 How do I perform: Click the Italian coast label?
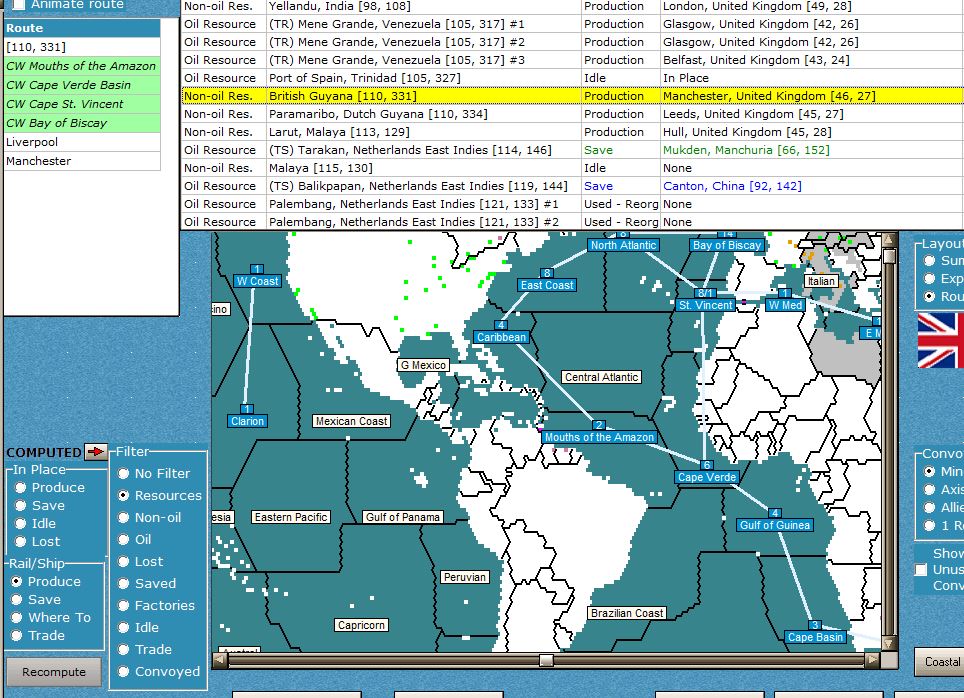(821, 281)
